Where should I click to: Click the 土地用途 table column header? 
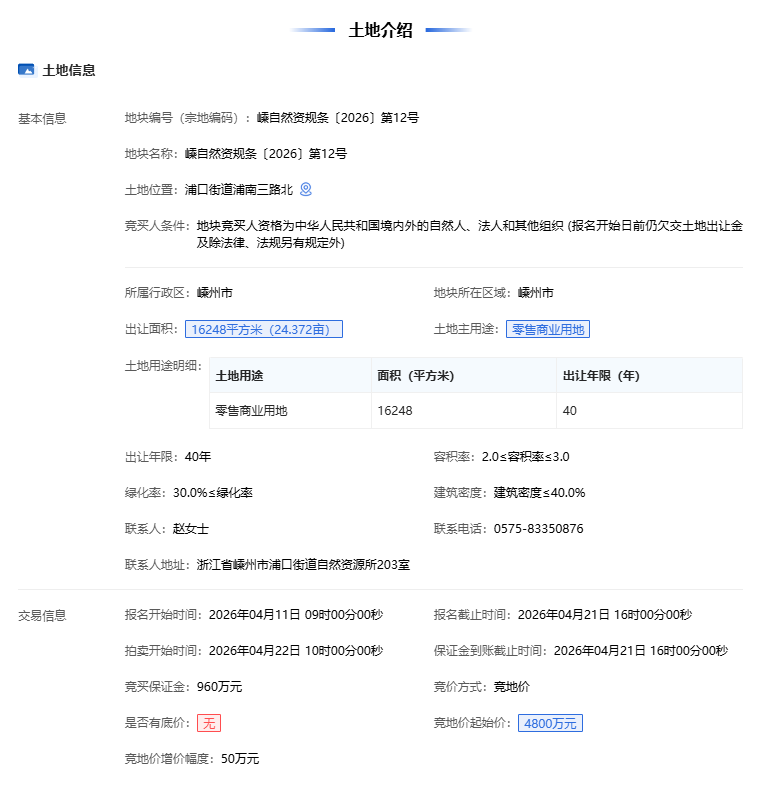click(239, 376)
